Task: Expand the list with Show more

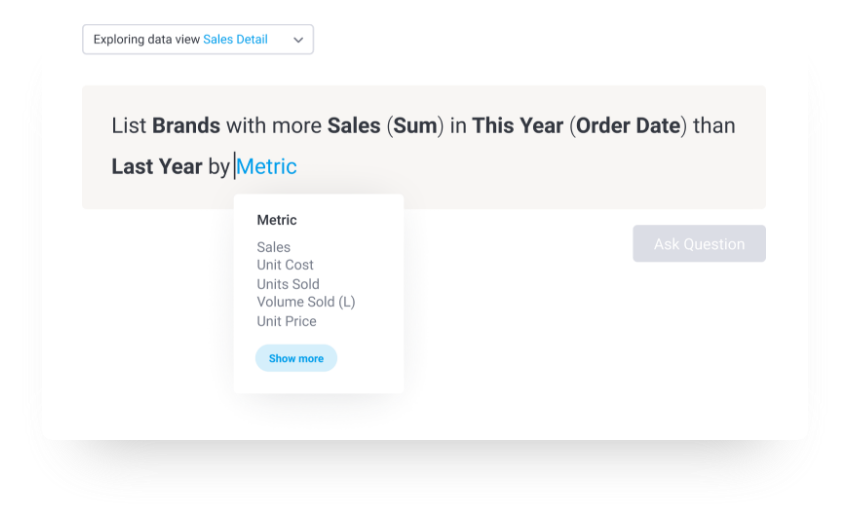Action: (296, 358)
